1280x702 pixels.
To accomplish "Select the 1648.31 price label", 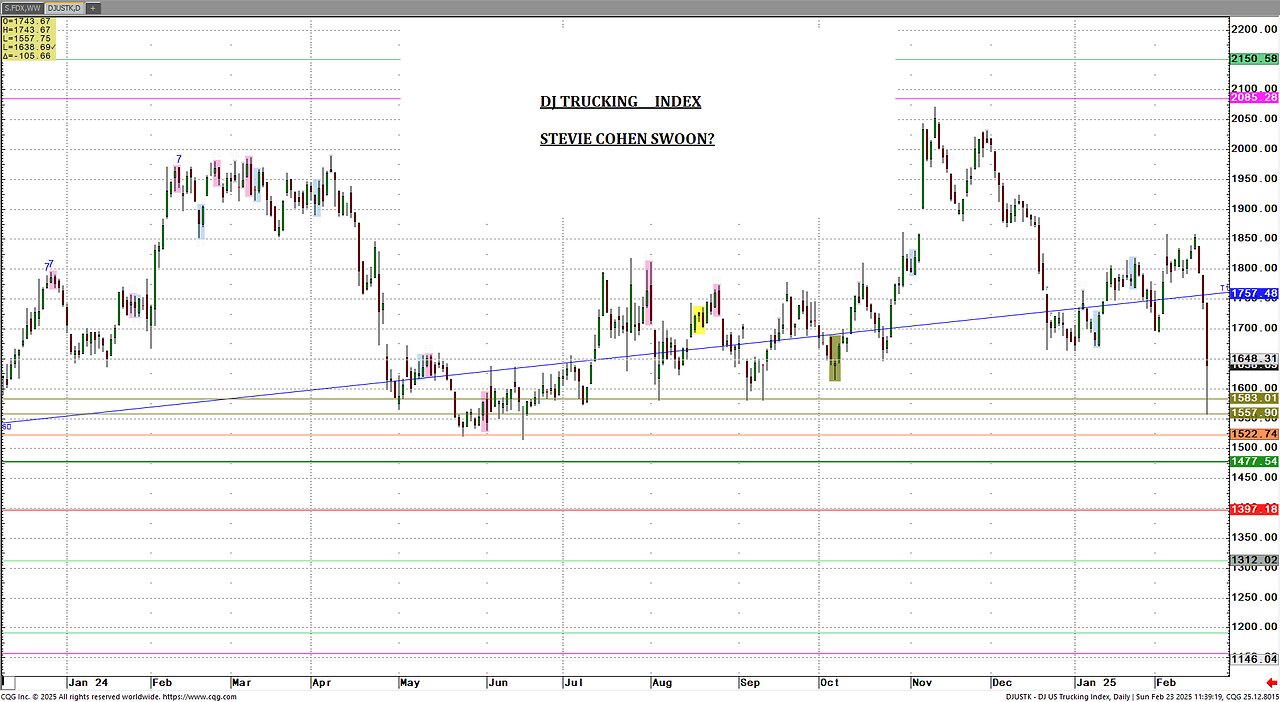I will point(1254,358).
